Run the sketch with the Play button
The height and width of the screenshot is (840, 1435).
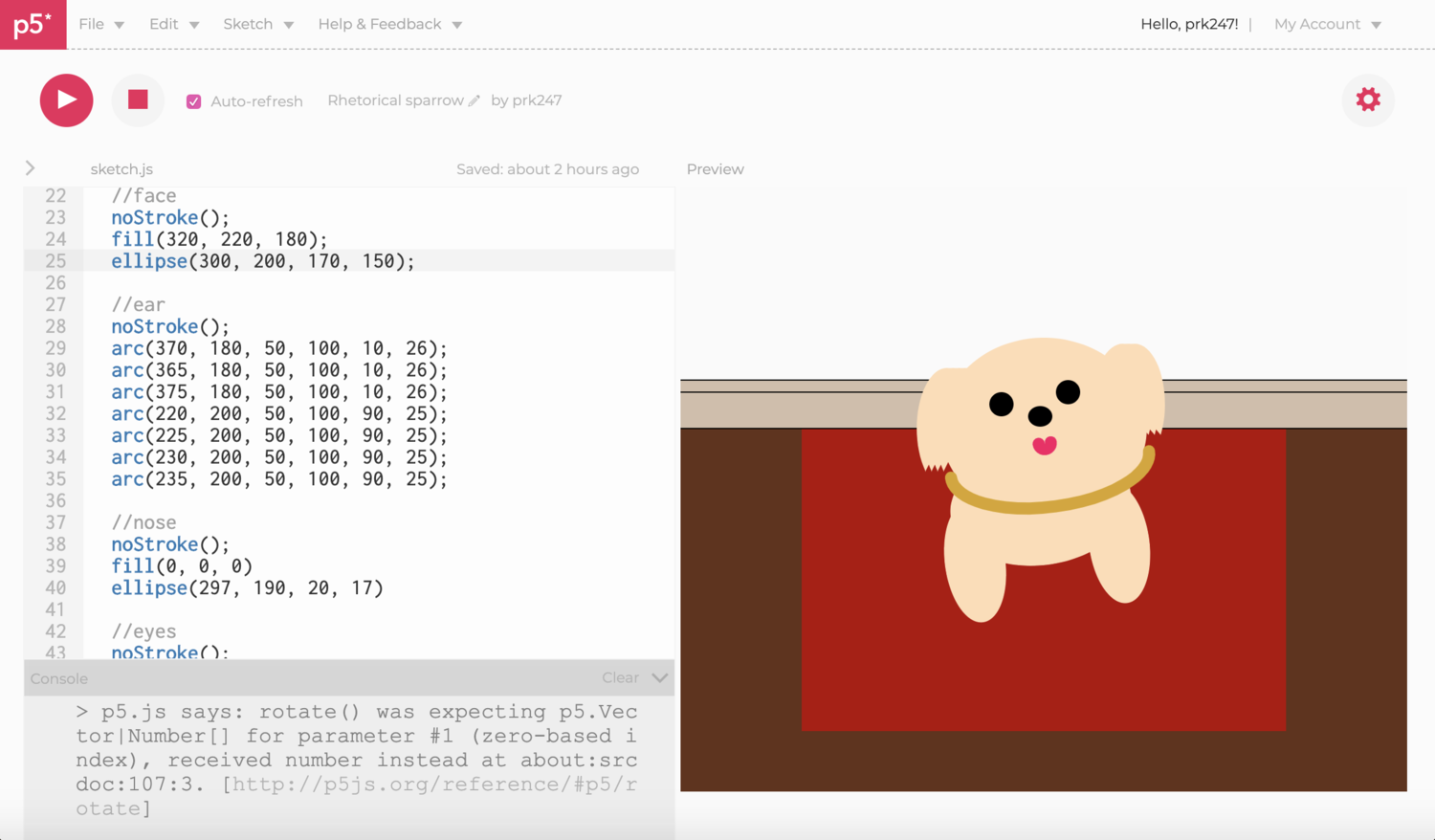pyautogui.click(x=66, y=99)
